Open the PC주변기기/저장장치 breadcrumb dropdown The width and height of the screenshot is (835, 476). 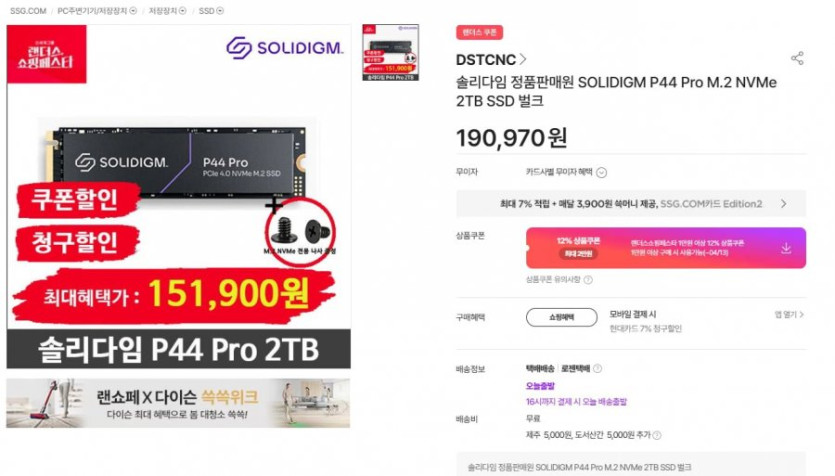tap(133, 11)
